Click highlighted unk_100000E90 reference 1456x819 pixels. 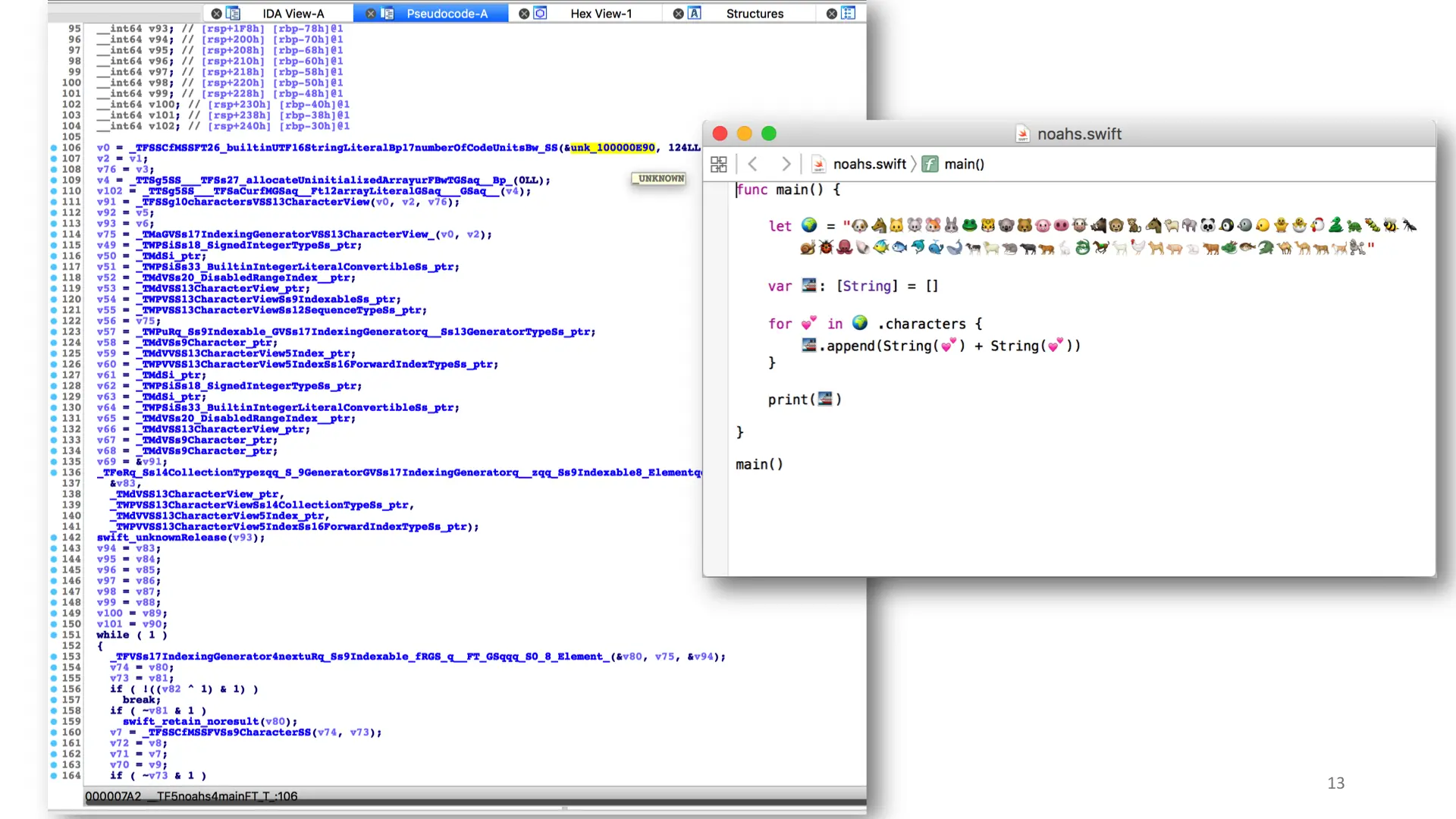612,148
